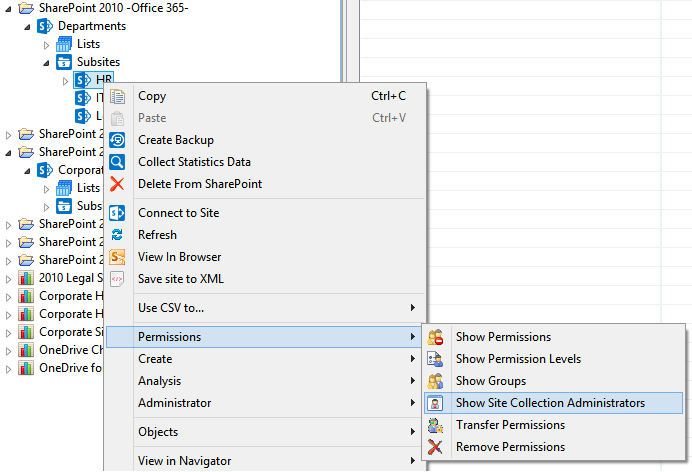This screenshot has width=692, height=472.
Task: Click the Show Permission Levels icon
Action: coord(435,359)
